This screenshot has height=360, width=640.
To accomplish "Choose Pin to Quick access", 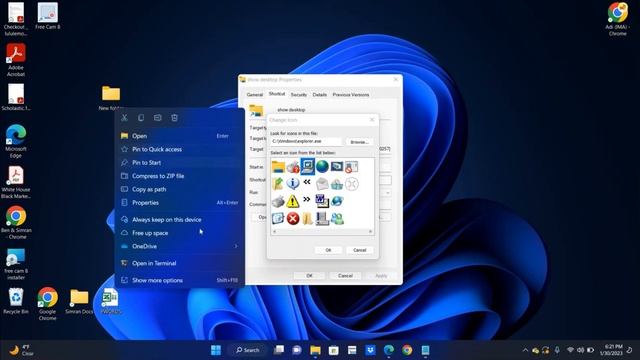I will coord(180,149).
